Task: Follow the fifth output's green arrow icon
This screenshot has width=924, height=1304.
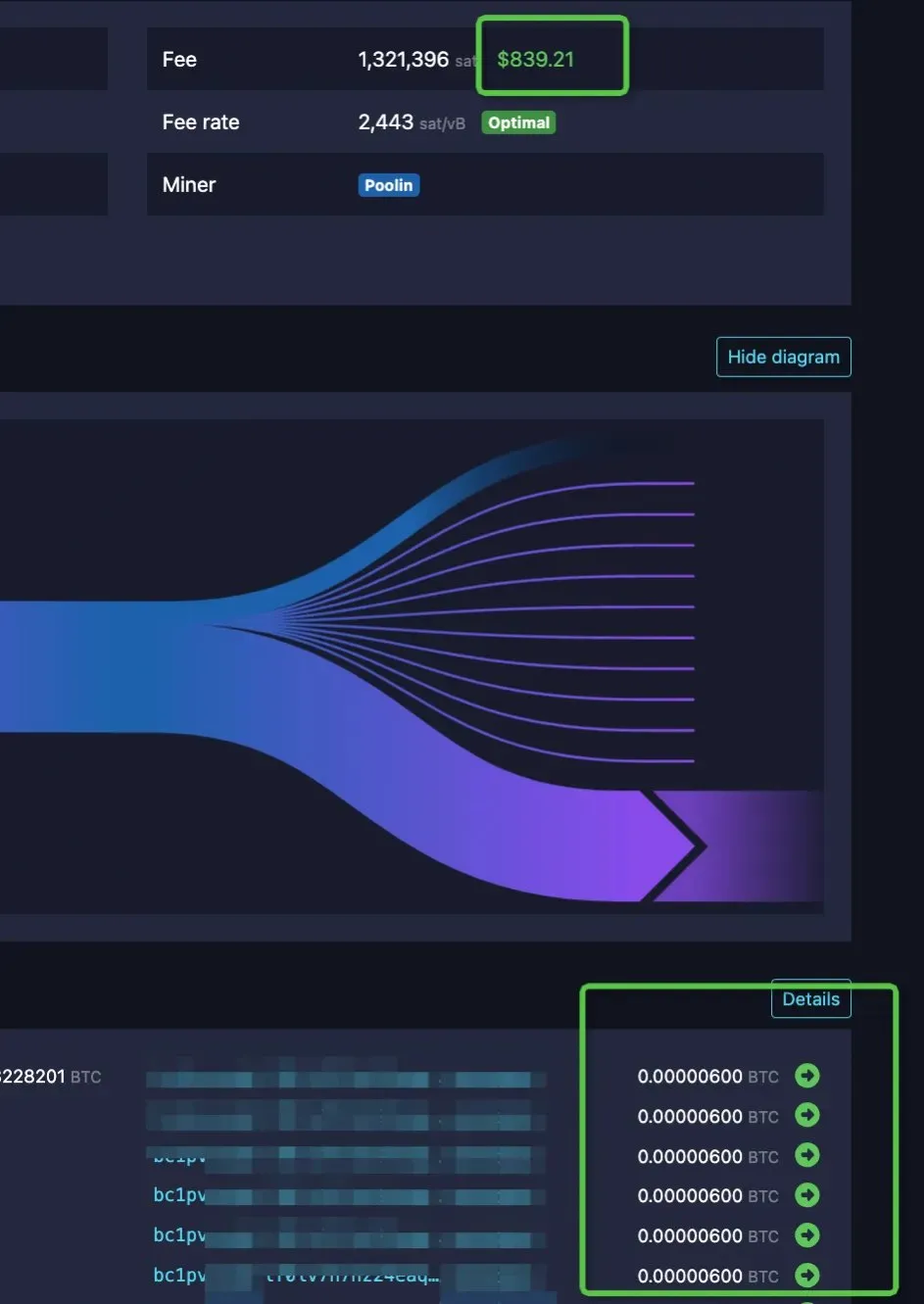Action: point(806,1235)
